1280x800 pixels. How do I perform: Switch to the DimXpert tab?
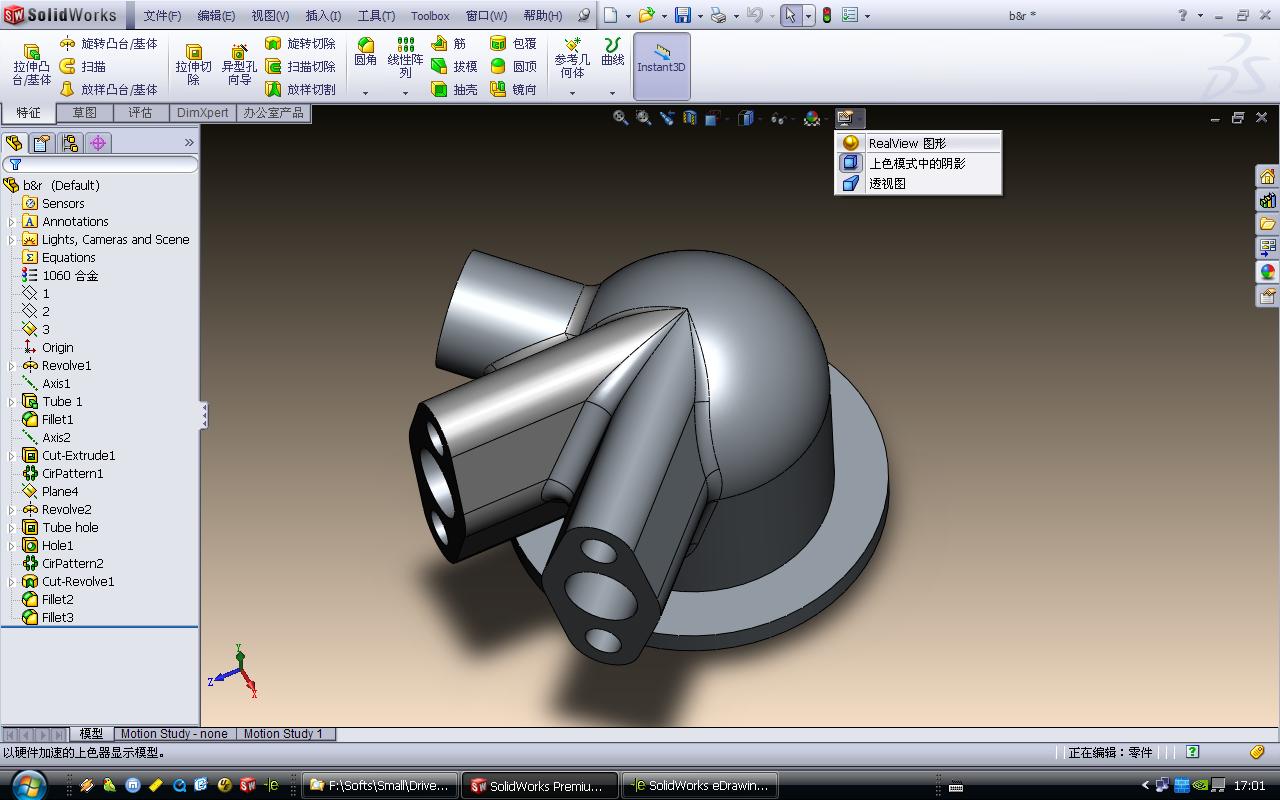coord(203,113)
